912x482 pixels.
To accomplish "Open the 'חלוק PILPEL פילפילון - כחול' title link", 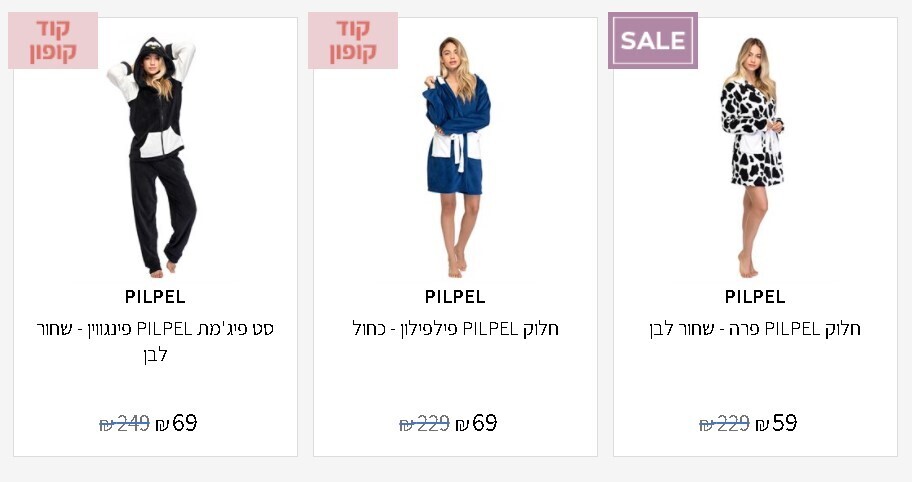I will [x=455, y=329].
